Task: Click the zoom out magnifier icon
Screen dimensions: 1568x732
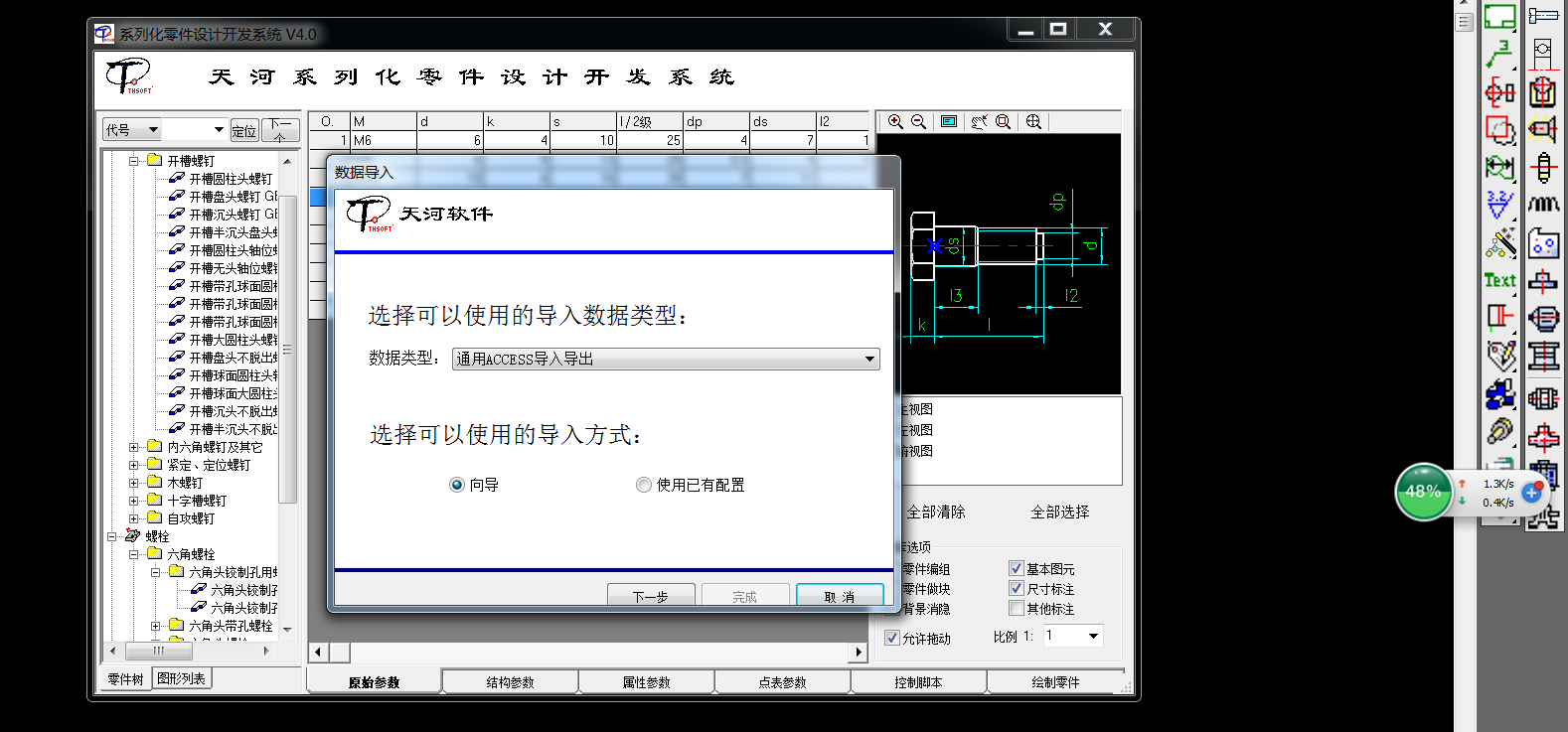Action: pos(919,121)
